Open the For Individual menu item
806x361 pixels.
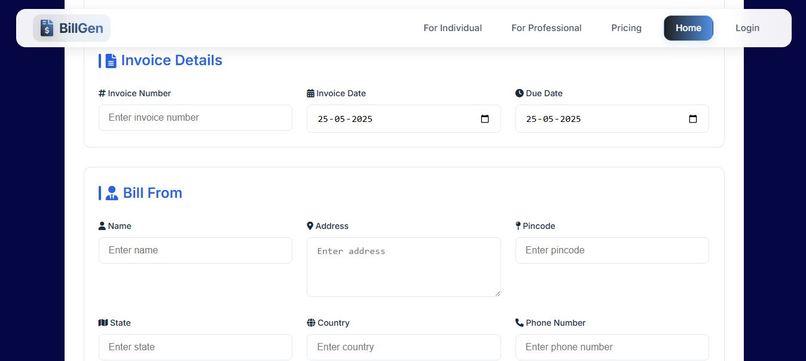pos(452,28)
